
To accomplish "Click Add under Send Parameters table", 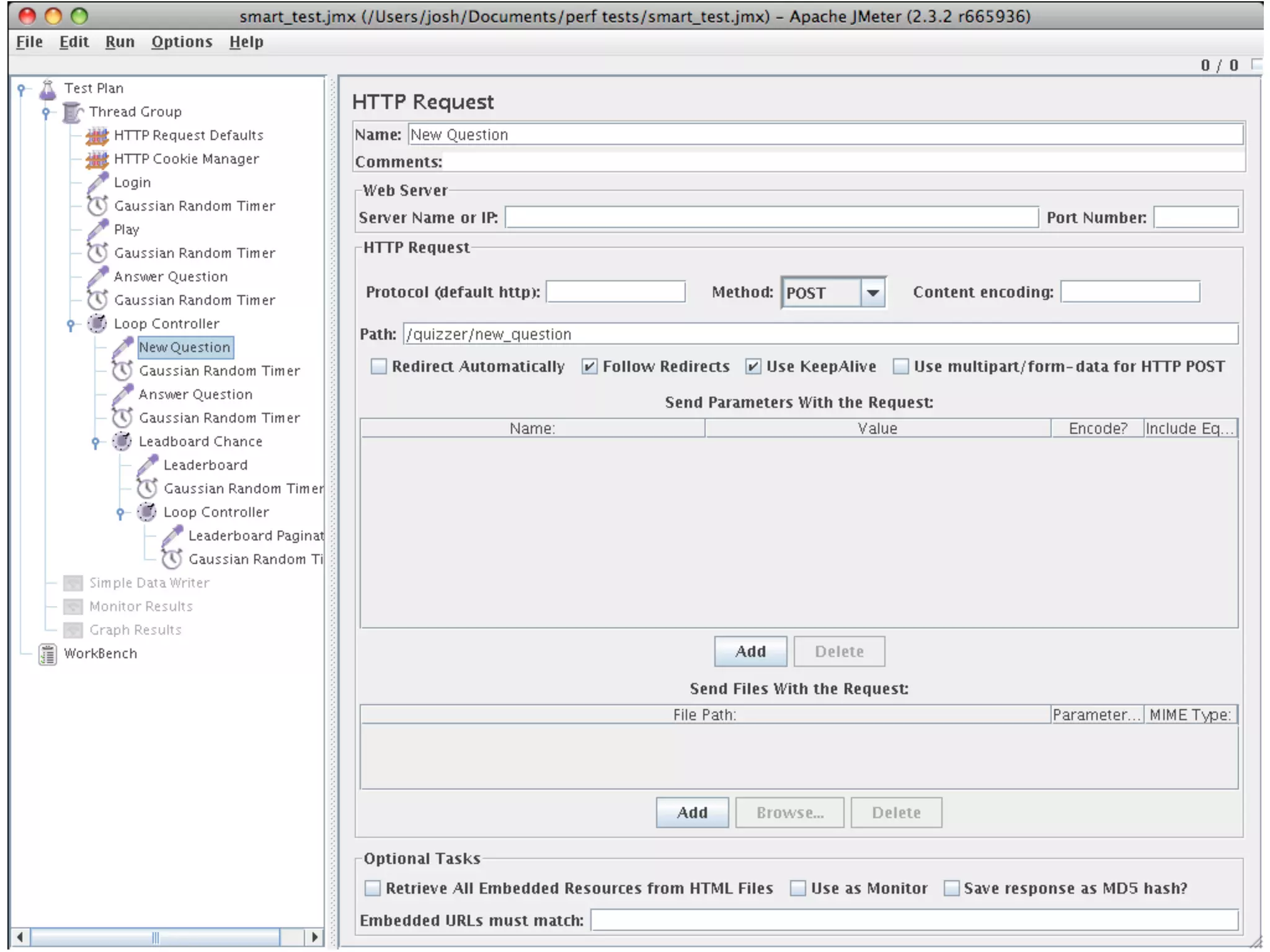I will 750,651.
